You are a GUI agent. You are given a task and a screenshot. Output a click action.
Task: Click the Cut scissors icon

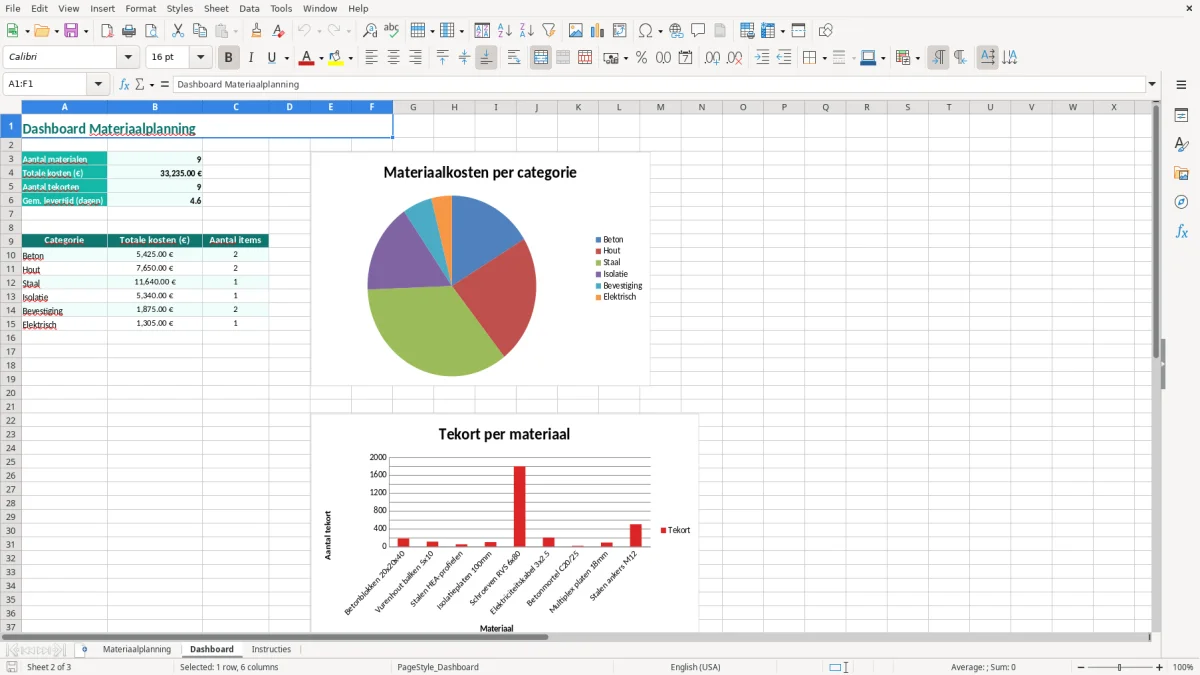pyautogui.click(x=178, y=31)
